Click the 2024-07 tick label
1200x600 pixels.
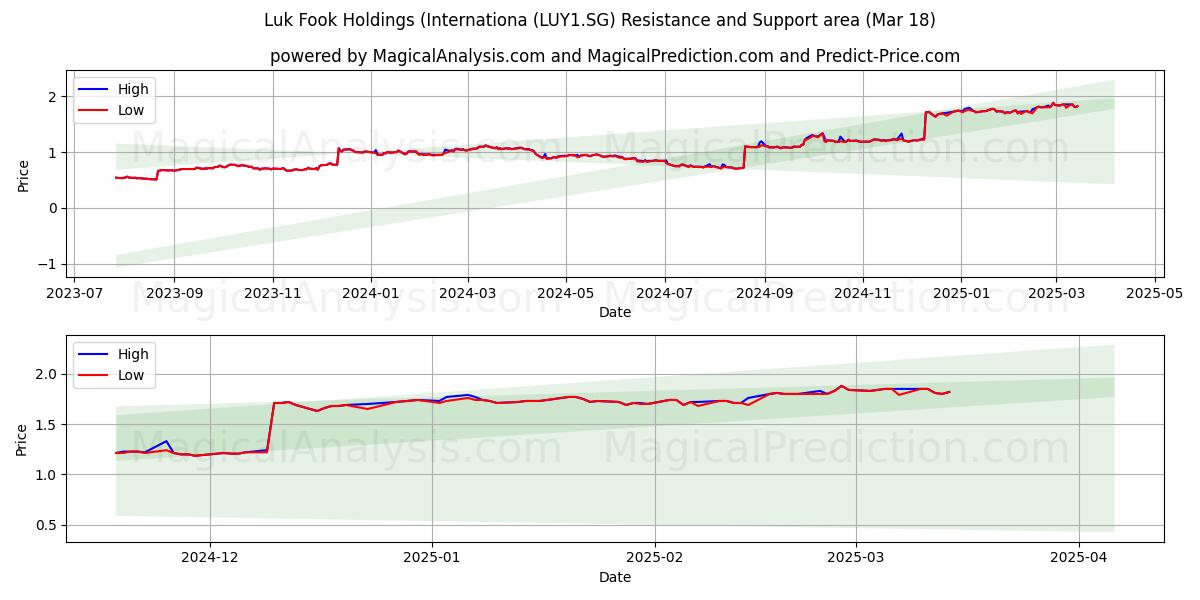tap(665, 294)
